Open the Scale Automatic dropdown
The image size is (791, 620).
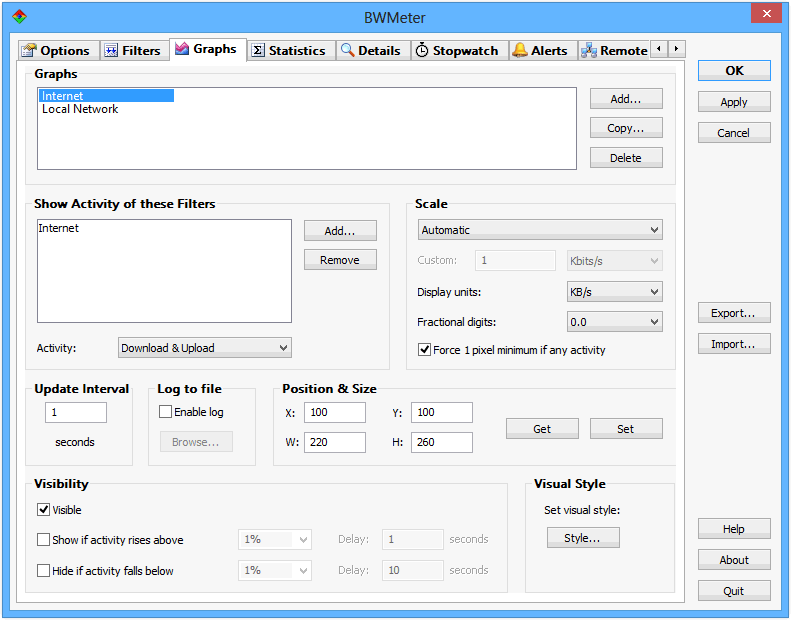click(x=540, y=230)
